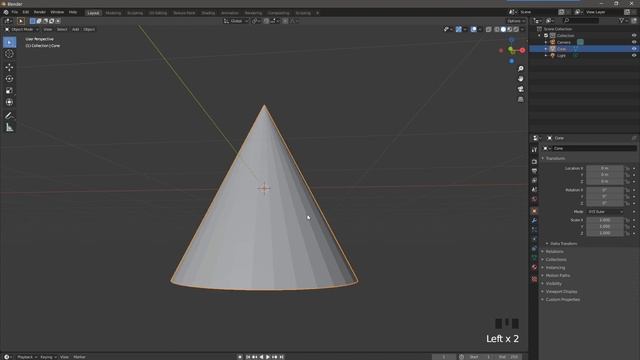The width and height of the screenshot is (640, 360).
Task: Open the Window menu
Action: point(57,12)
